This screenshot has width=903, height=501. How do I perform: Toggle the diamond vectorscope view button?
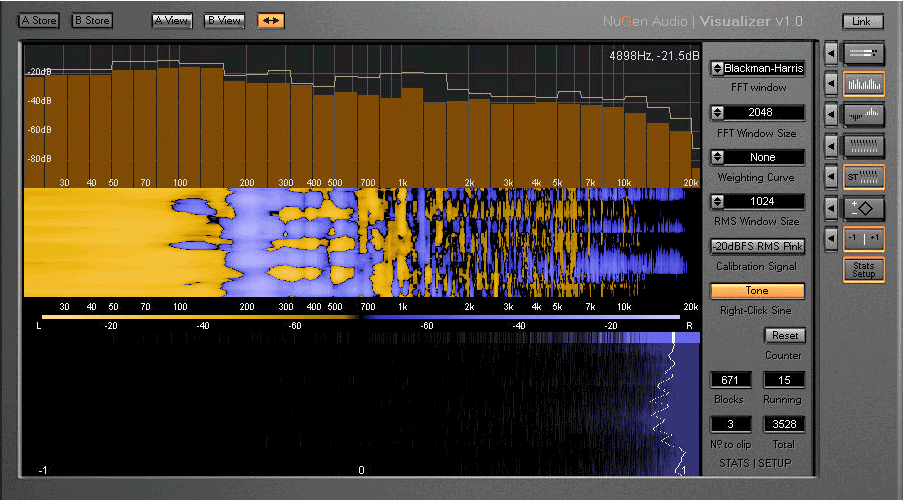click(x=863, y=208)
